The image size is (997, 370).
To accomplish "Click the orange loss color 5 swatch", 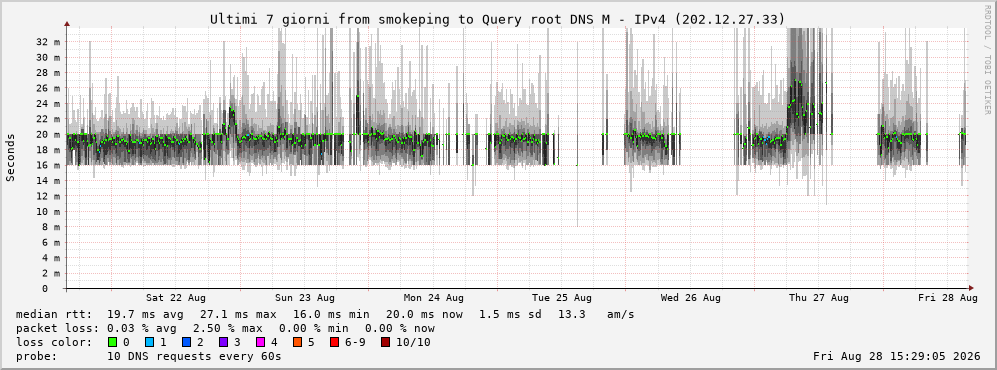I will 298,342.
